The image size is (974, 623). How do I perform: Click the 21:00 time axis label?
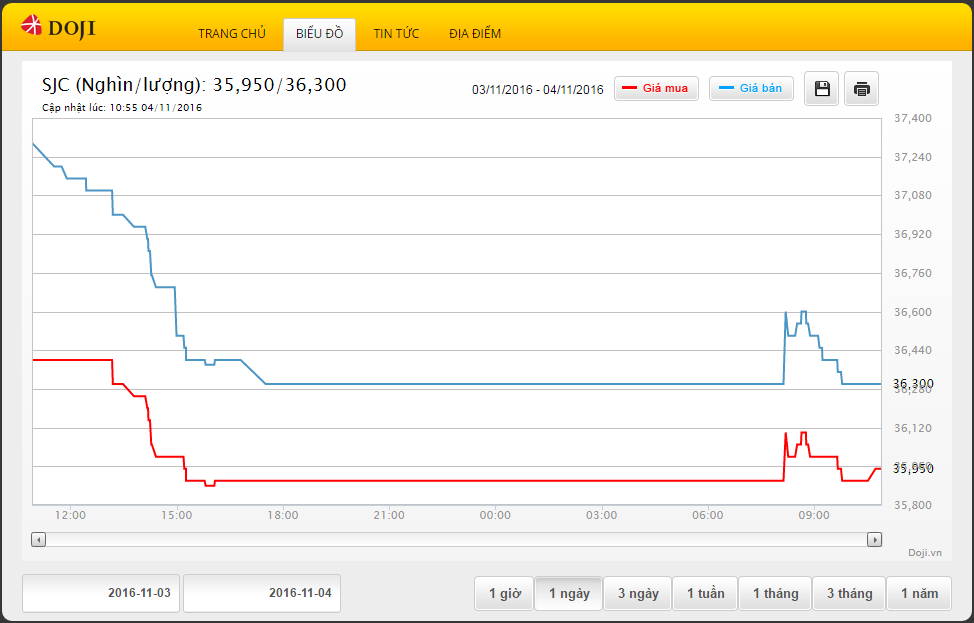(389, 516)
